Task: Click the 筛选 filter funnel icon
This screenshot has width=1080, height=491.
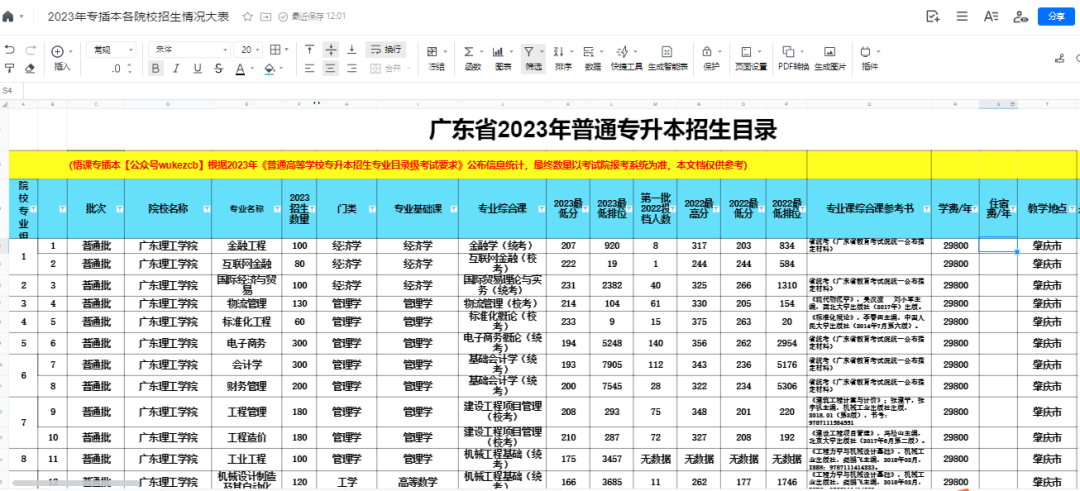Action: 528,51
